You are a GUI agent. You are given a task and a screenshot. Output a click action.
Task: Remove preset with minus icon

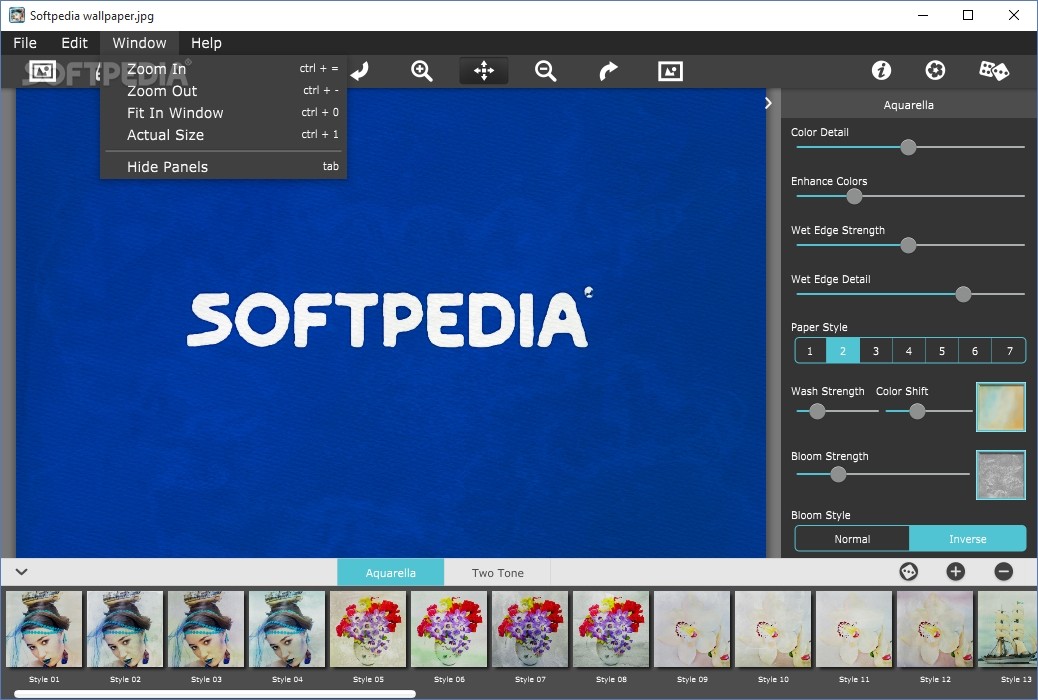point(1004,571)
